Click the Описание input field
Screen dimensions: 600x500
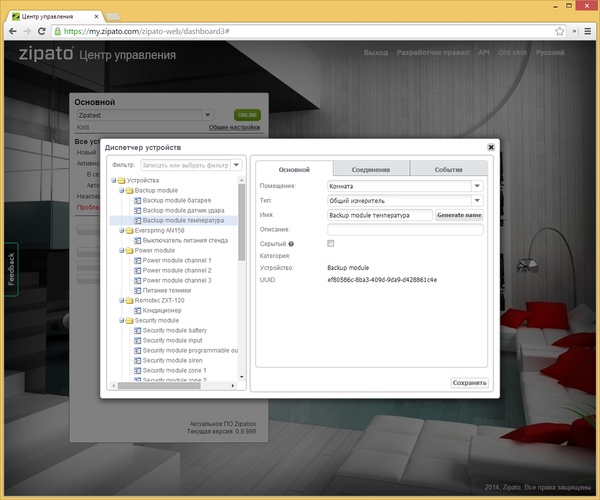tap(405, 229)
